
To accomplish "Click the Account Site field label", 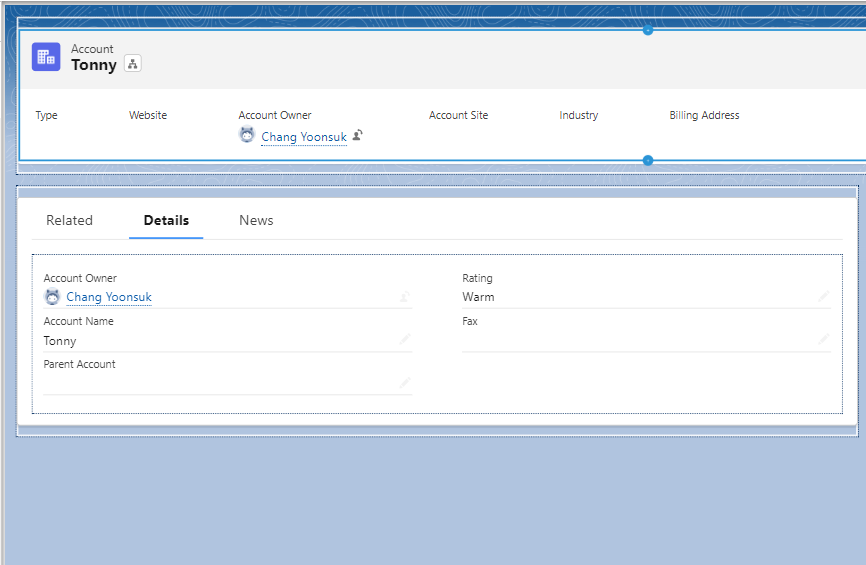I will point(458,115).
